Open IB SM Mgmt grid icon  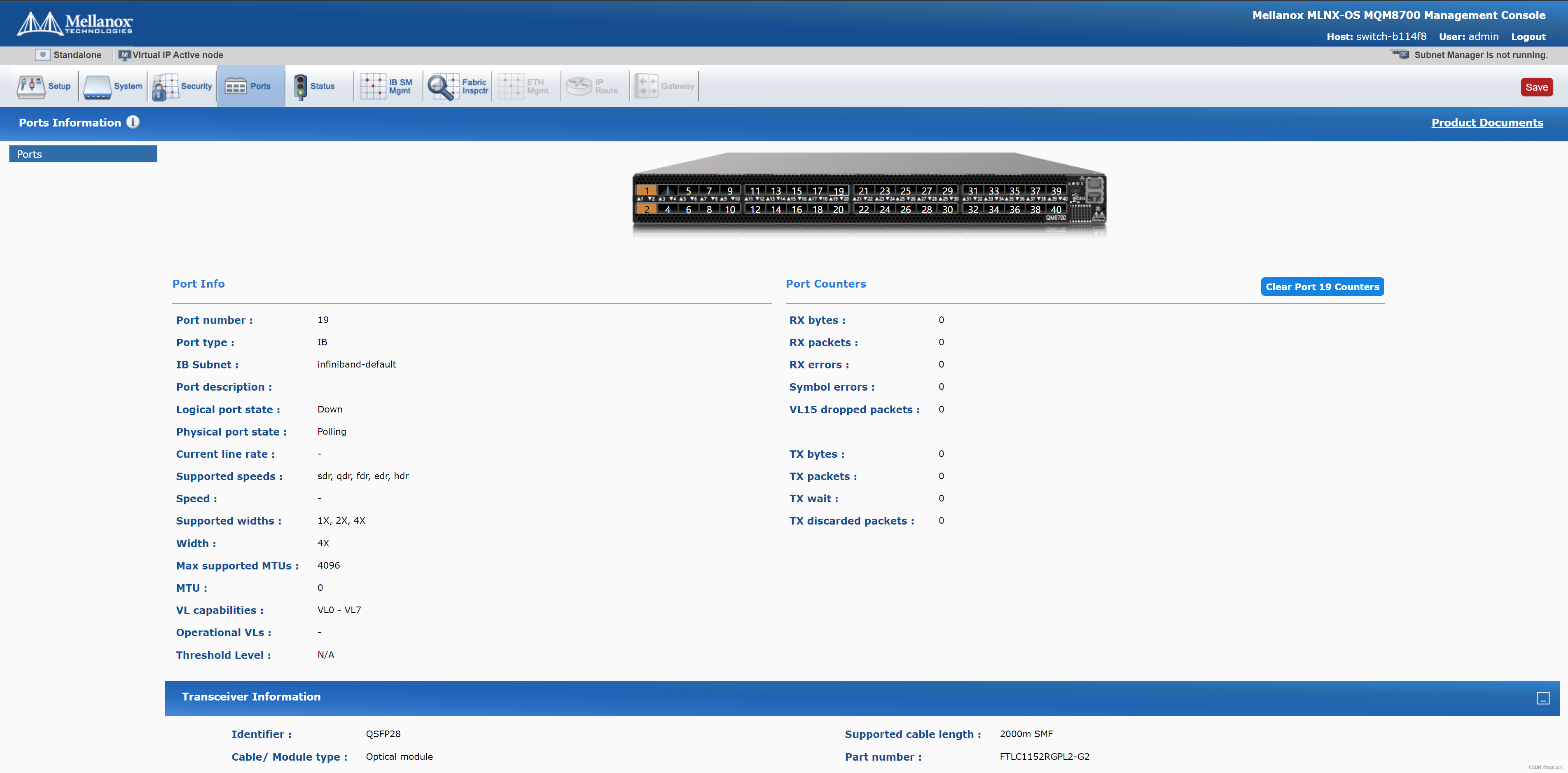(x=373, y=87)
